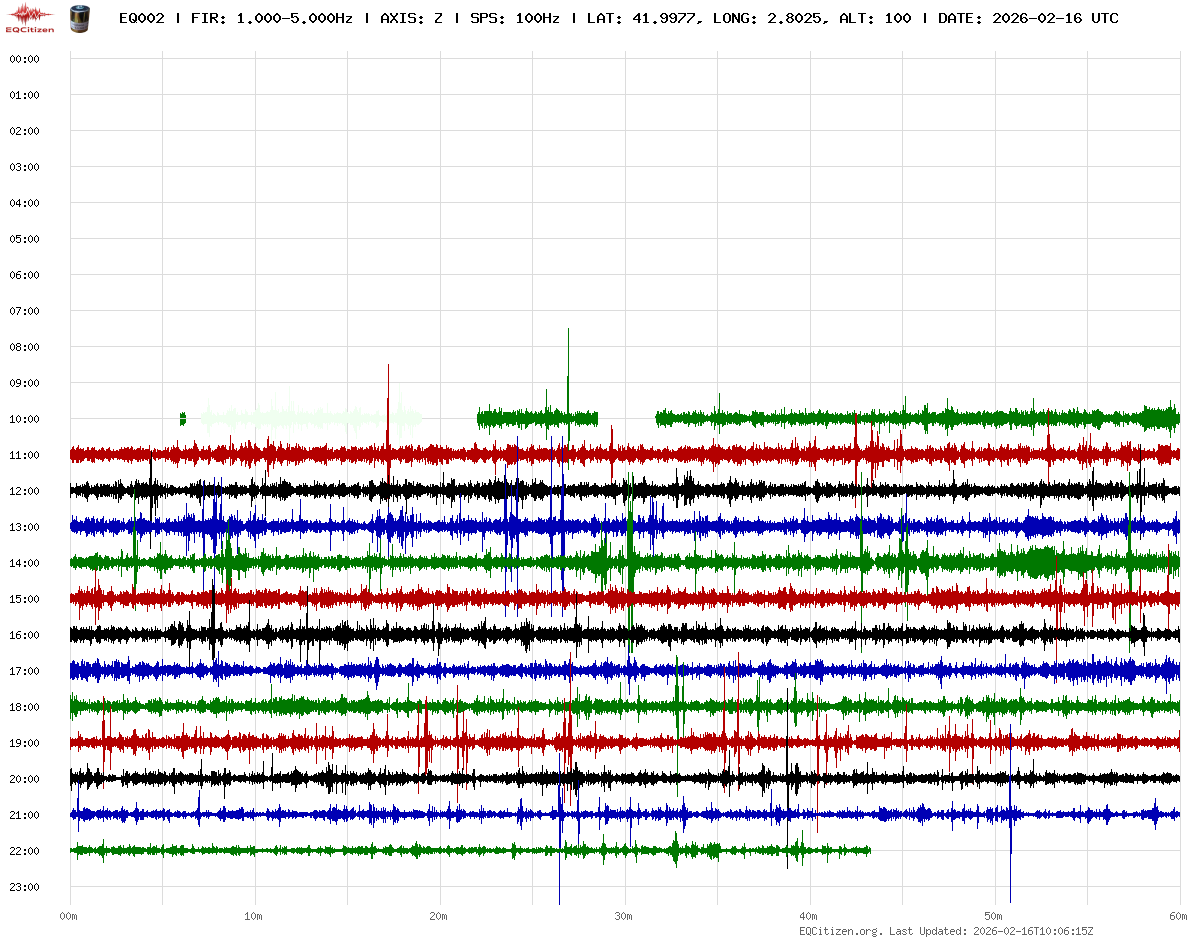
Task: Click the 00m mark on the time axis
Action: click(x=69, y=916)
